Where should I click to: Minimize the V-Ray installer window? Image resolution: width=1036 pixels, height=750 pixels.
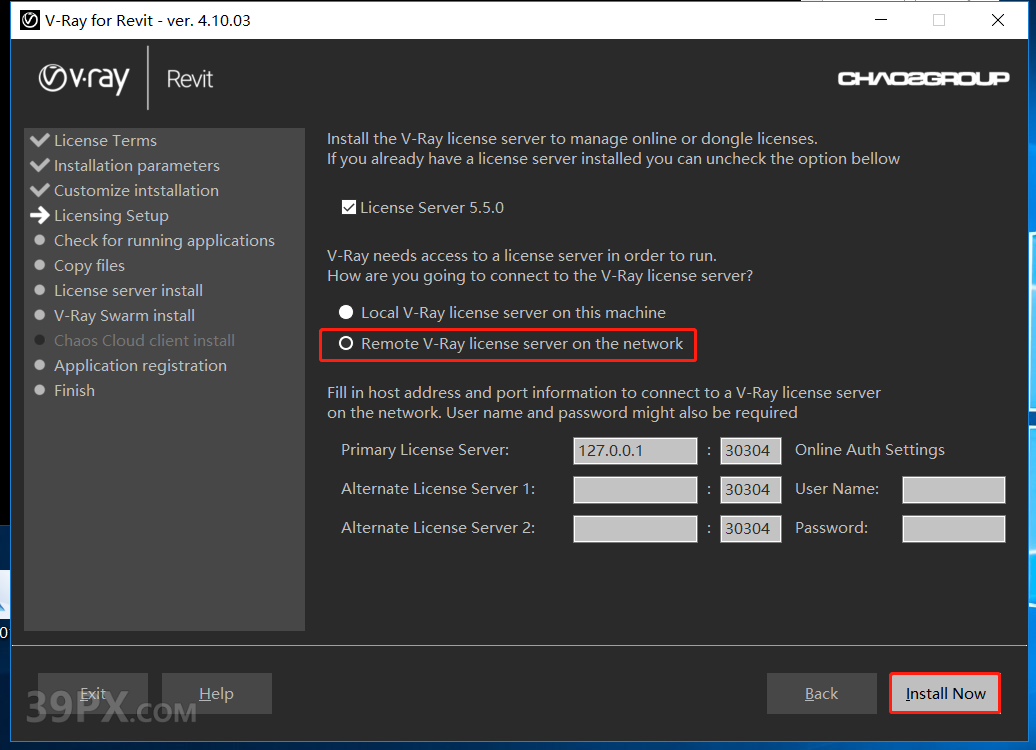tap(881, 20)
